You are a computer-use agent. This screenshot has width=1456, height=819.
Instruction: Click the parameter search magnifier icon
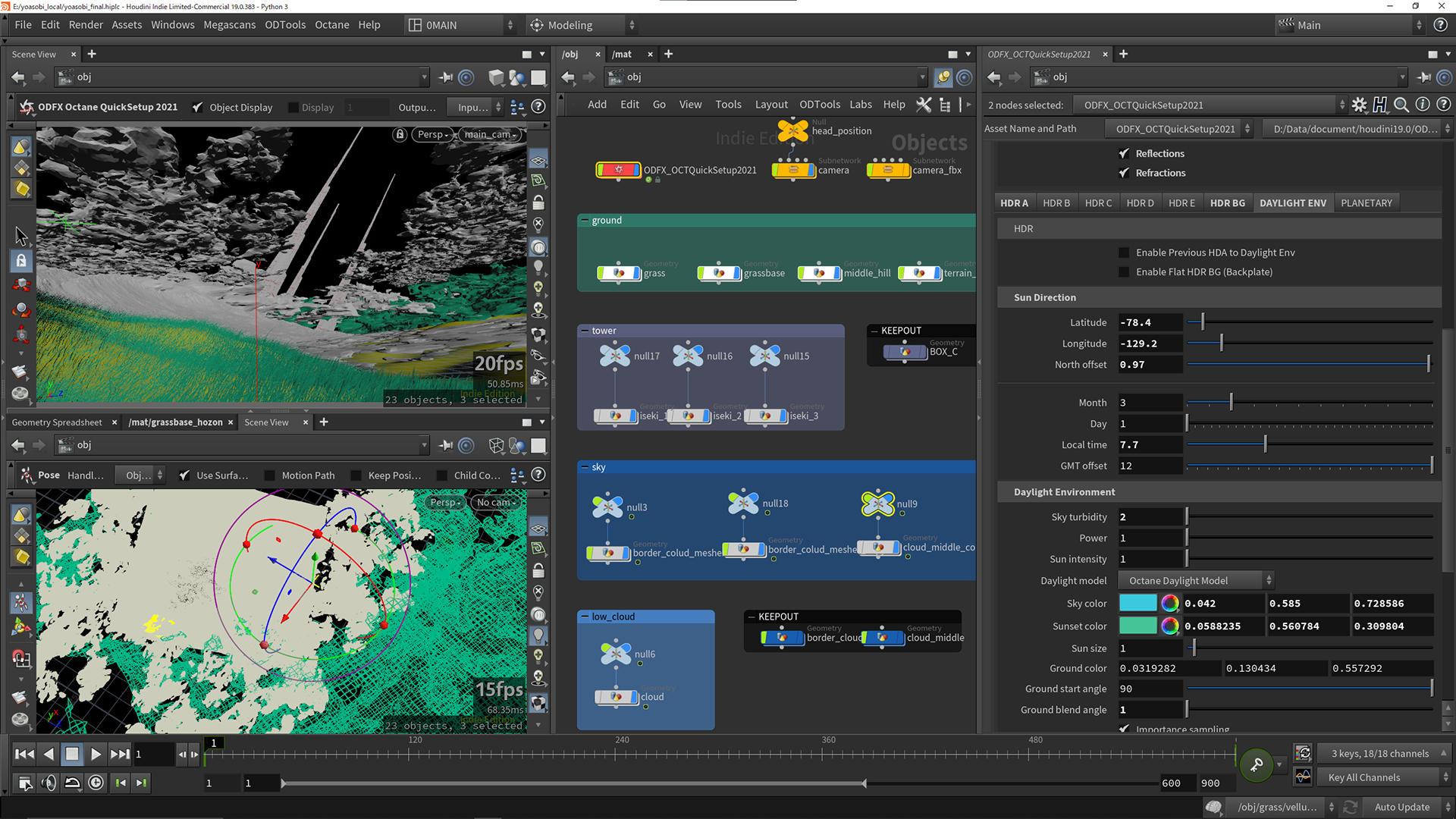(1401, 105)
